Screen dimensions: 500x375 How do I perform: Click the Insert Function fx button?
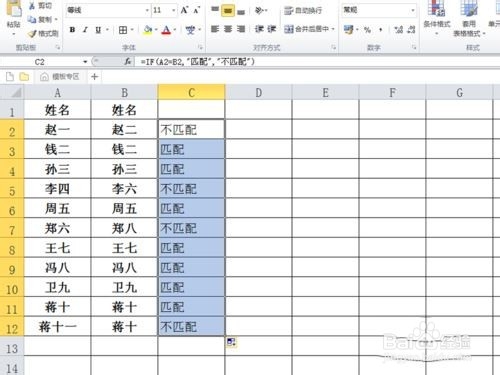pyautogui.click(x=128, y=62)
